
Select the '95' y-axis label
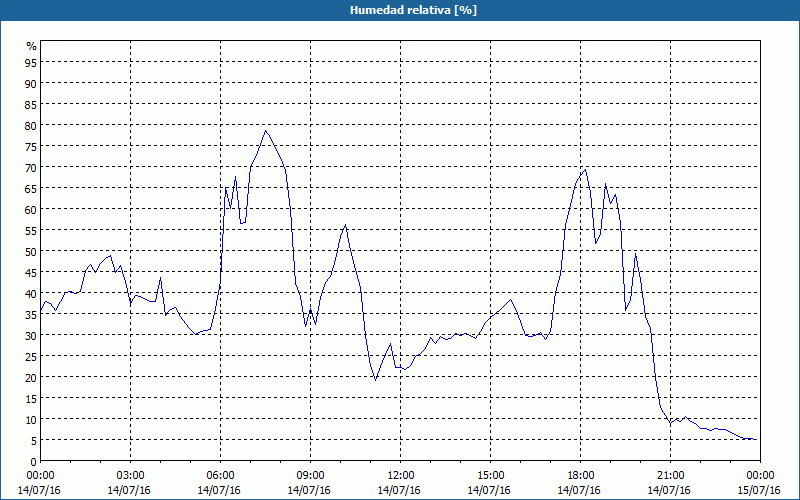click(x=31, y=62)
